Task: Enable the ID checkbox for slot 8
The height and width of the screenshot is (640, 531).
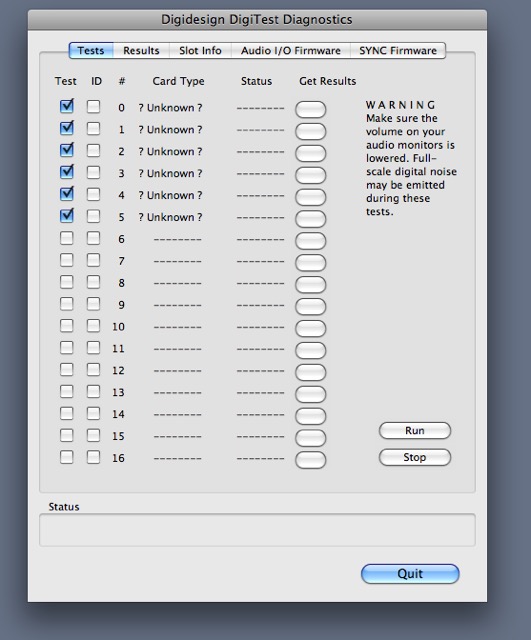Action: coord(93,282)
